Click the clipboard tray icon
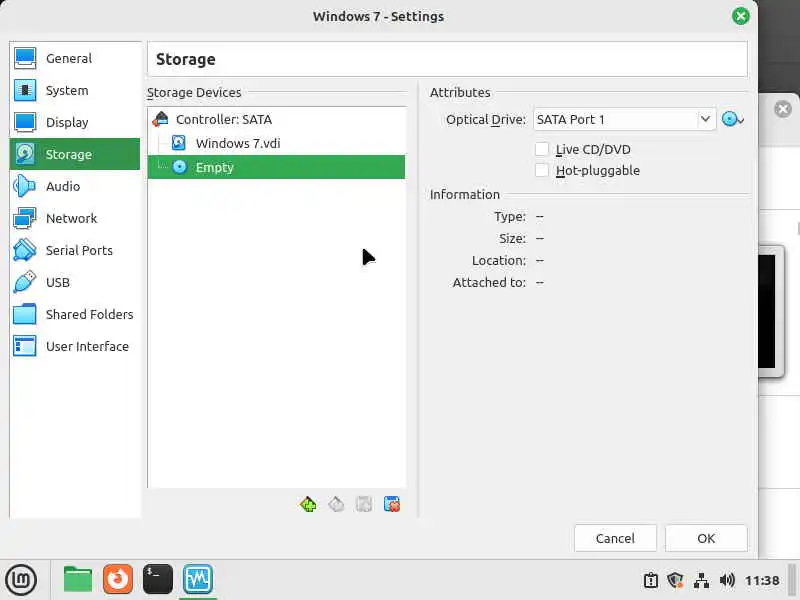This screenshot has width=800, height=600. (651, 581)
